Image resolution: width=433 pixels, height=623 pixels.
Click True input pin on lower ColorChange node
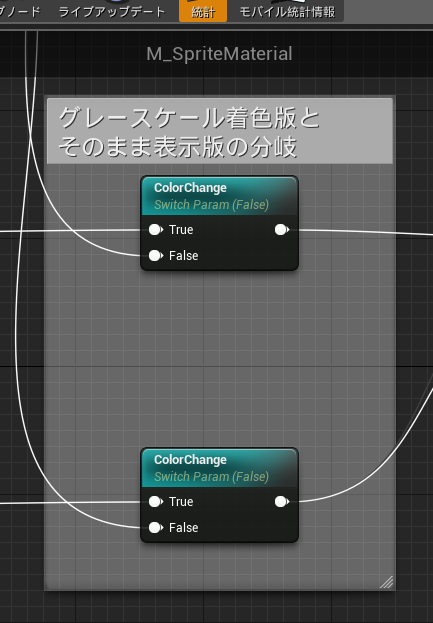pos(156,502)
